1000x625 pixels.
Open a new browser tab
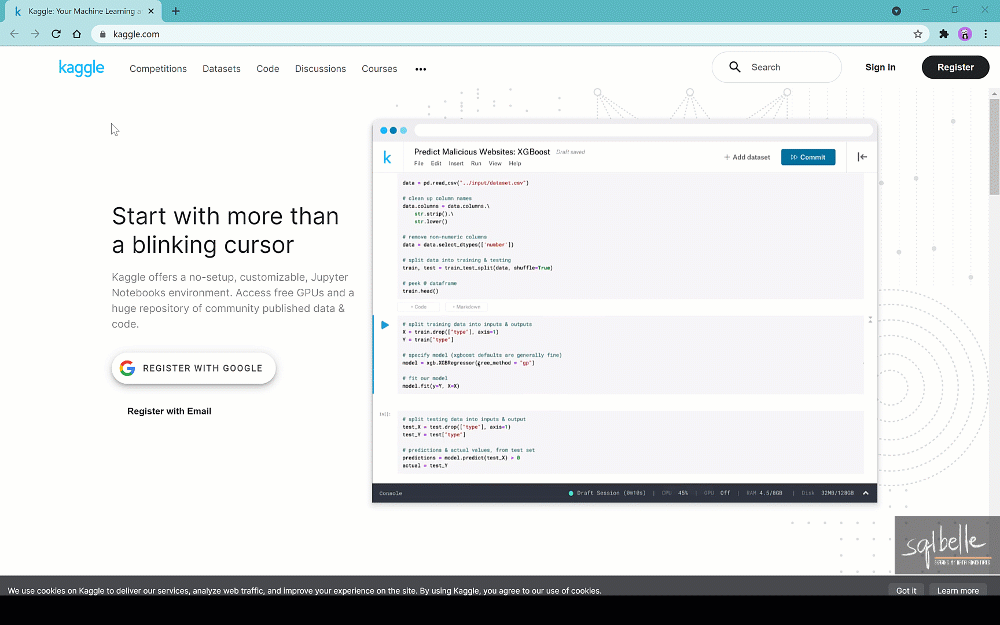tap(175, 11)
